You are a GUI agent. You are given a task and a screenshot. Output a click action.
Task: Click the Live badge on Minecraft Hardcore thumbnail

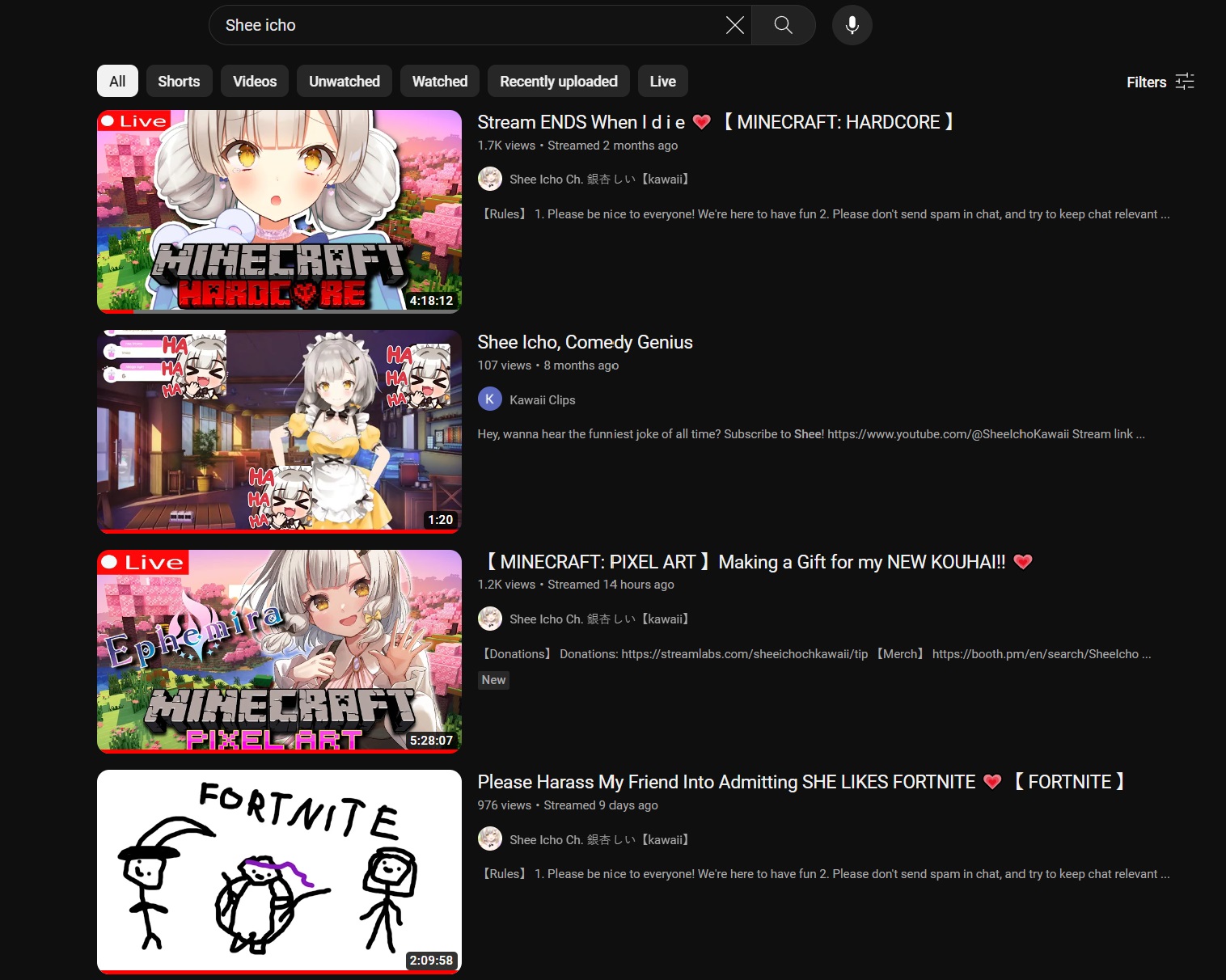click(x=133, y=121)
